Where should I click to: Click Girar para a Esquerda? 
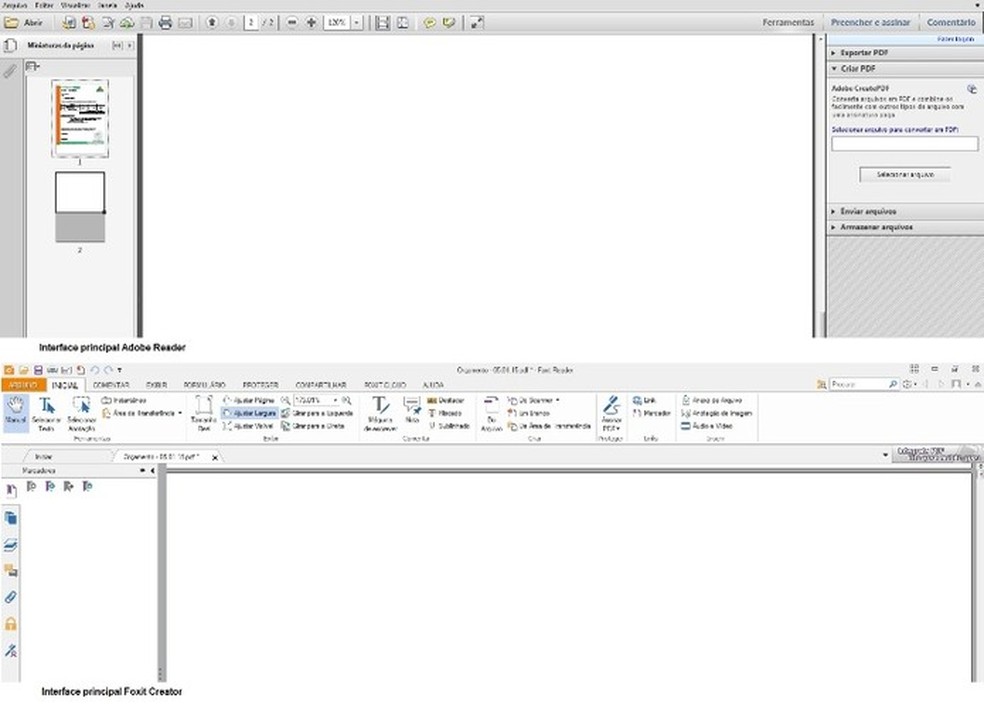click(317, 413)
